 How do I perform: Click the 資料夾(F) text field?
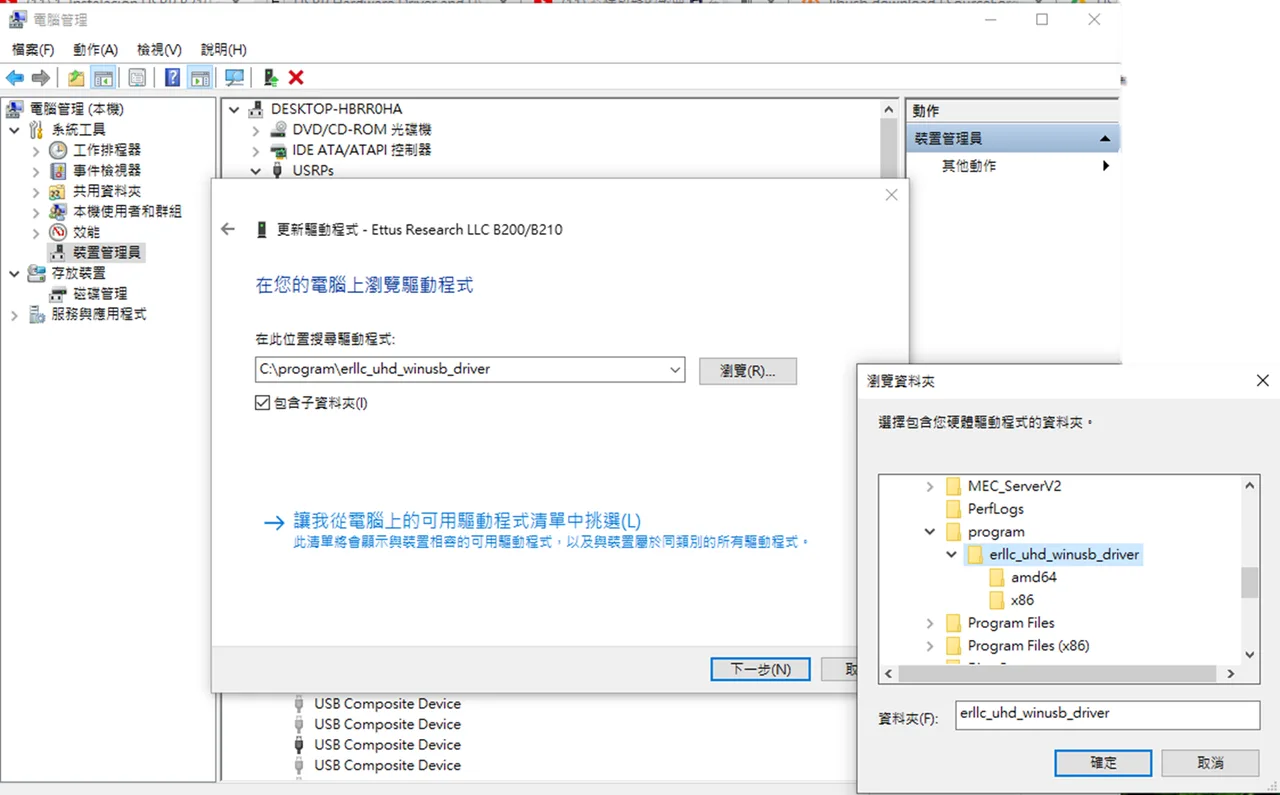(x=1107, y=715)
